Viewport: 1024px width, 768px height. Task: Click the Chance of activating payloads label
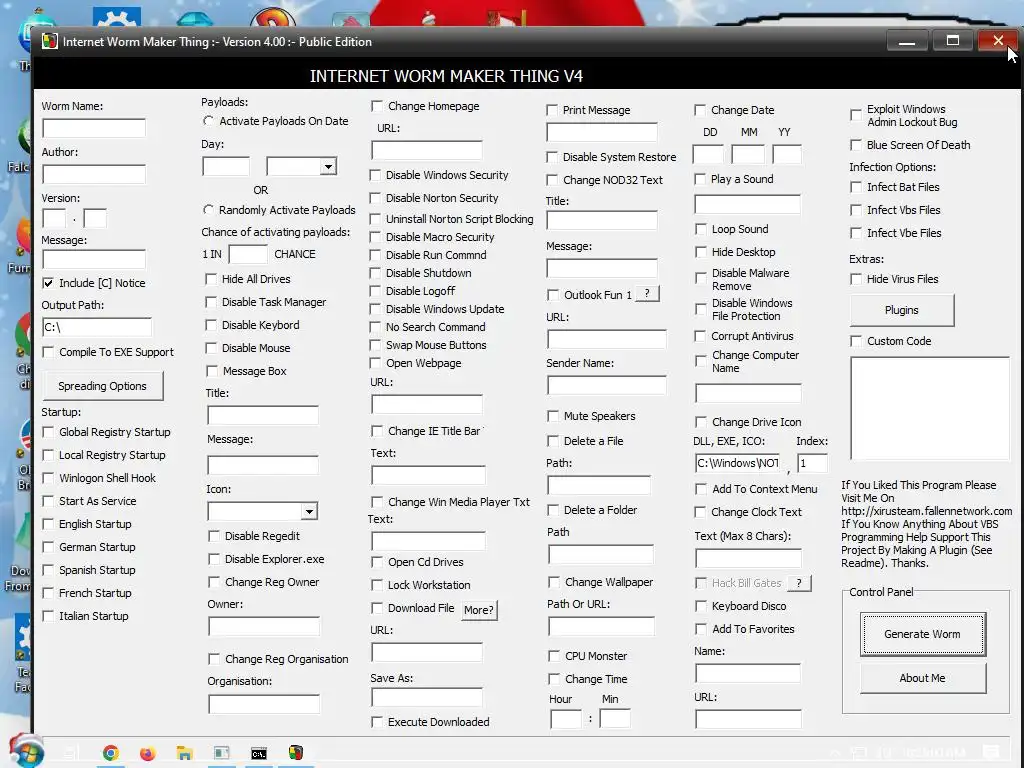coord(276,232)
